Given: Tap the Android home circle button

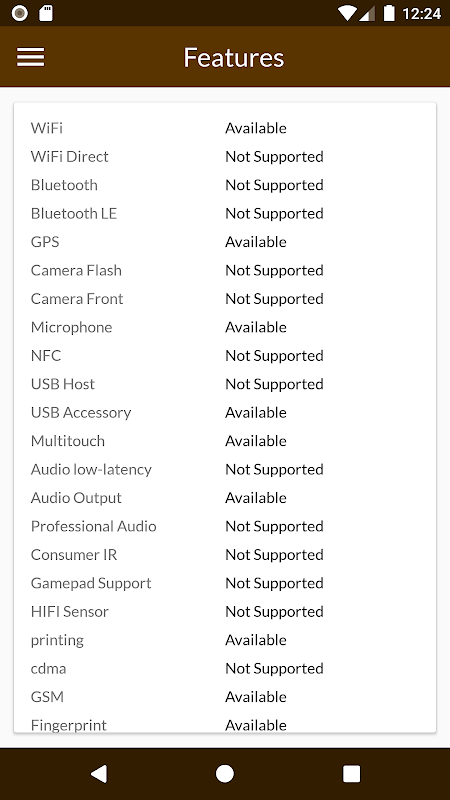Looking at the screenshot, I should [224, 773].
